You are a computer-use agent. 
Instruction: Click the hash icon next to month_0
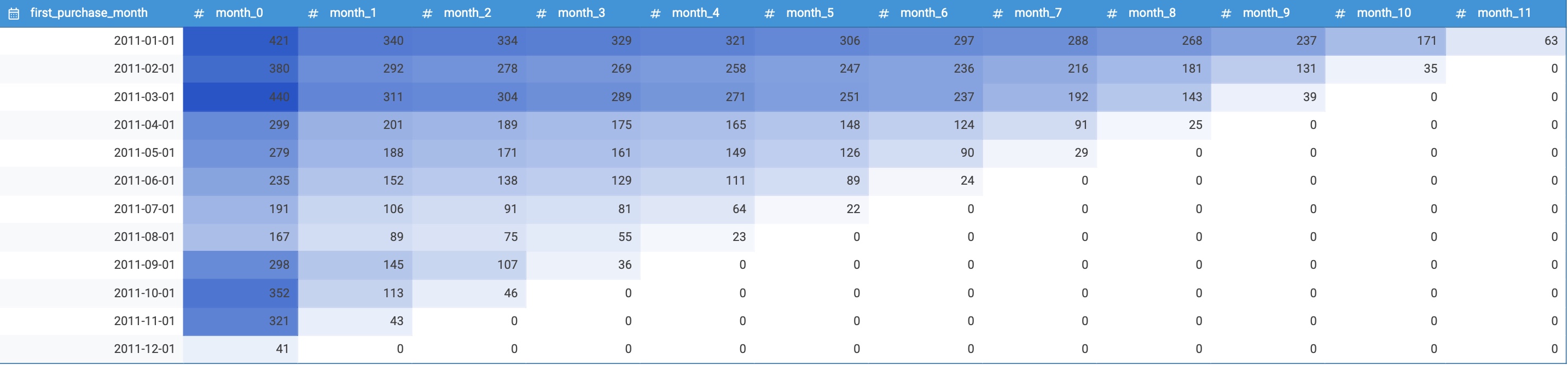click(x=199, y=13)
